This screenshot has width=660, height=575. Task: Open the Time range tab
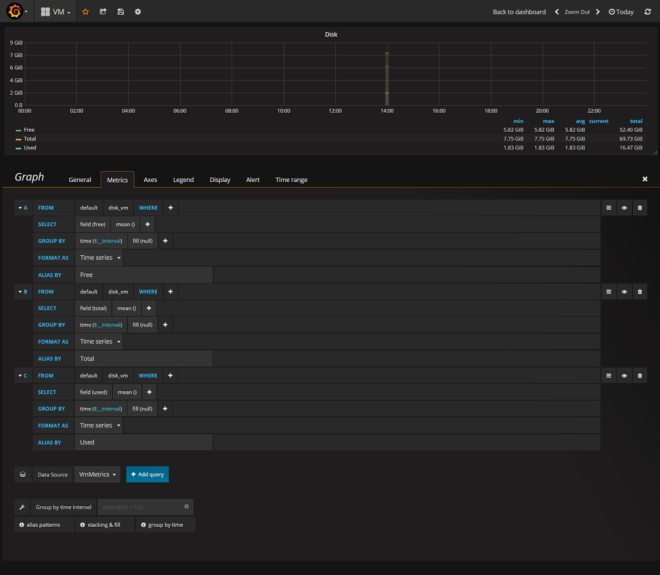[x=291, y=180]
